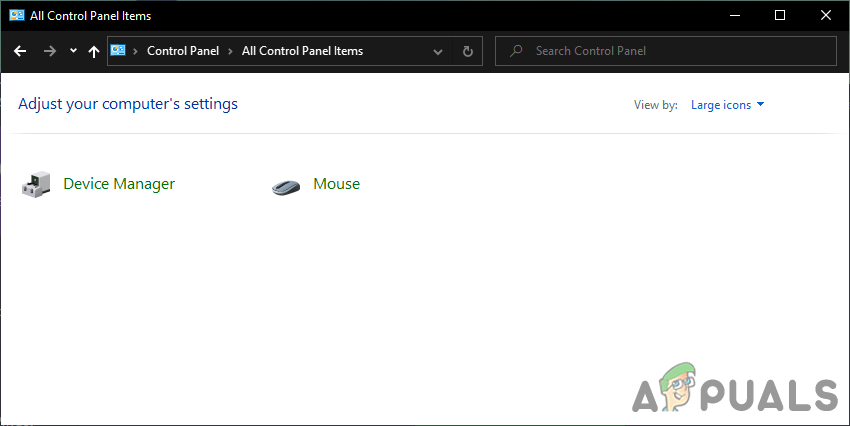
Task: Open the recent locations dropdown arrow
Action: point(73,51)
